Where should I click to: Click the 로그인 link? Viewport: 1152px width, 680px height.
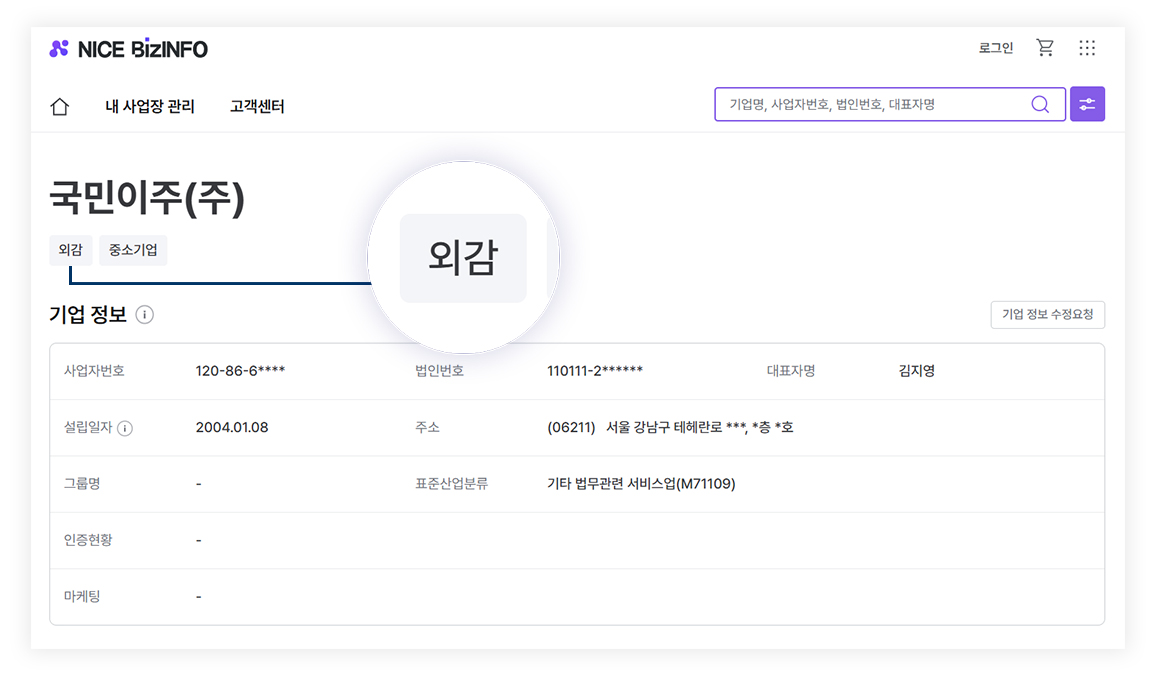point(995,48)
